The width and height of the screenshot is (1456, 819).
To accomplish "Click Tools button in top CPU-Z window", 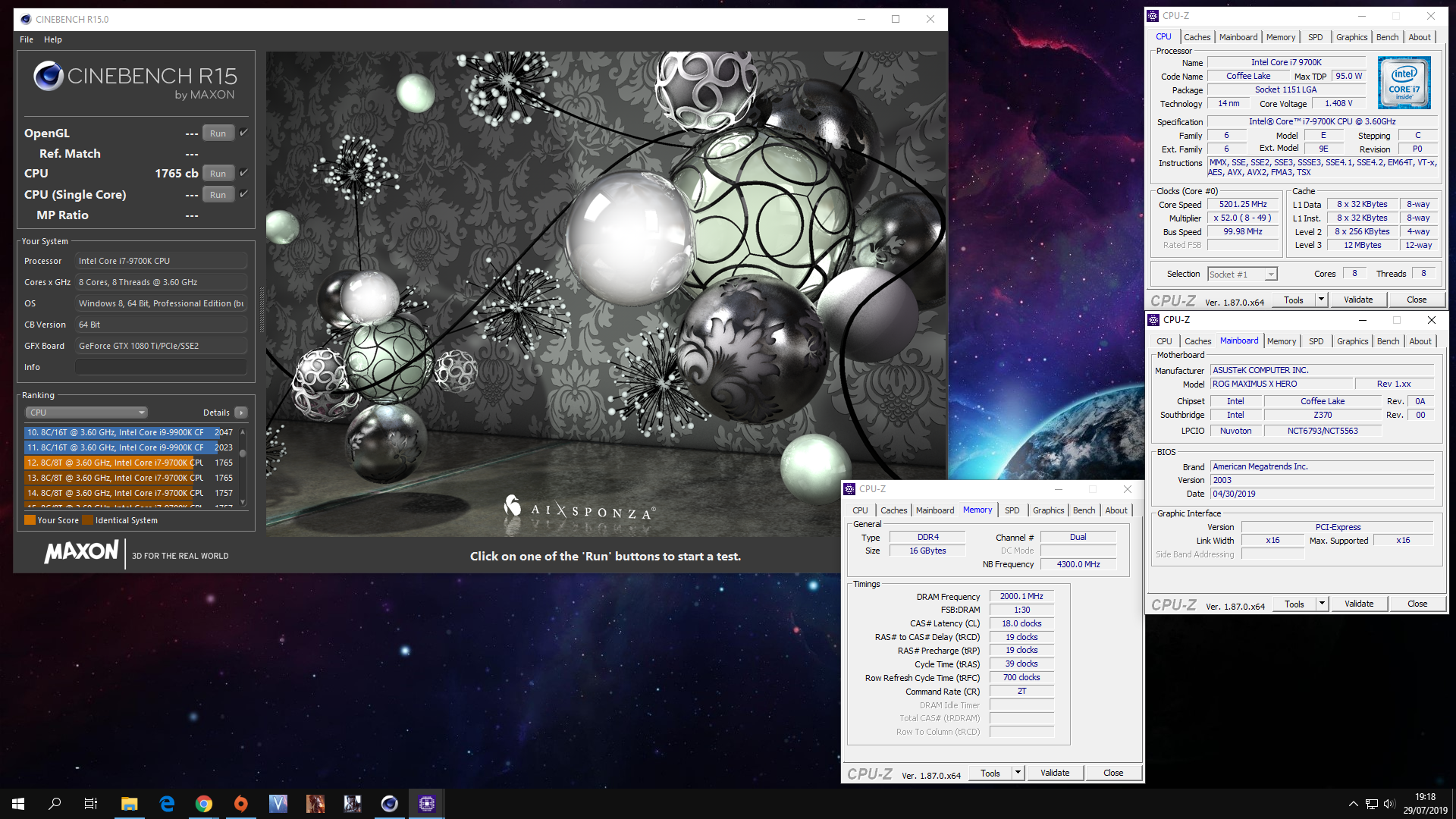I will 1293,300.
